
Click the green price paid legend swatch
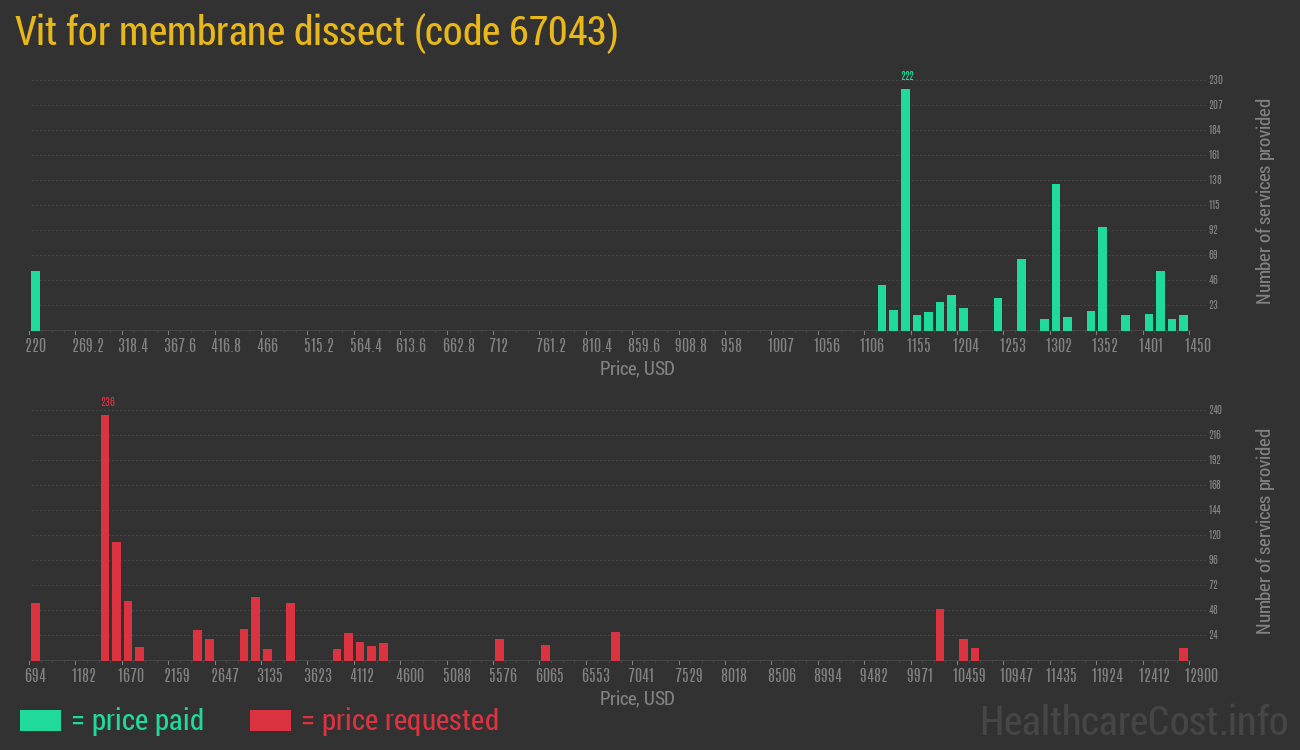coord(40,720)
